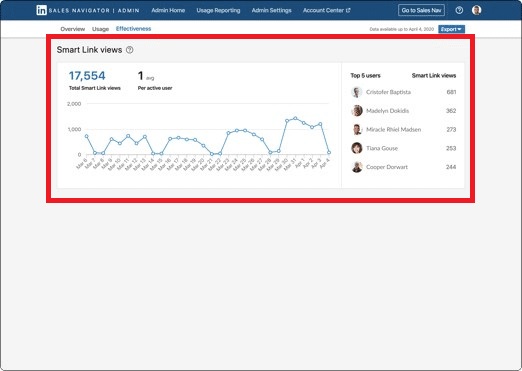Open Madelyn Dokidis's name link
522x371 pixels.
[x=387, y=111]
